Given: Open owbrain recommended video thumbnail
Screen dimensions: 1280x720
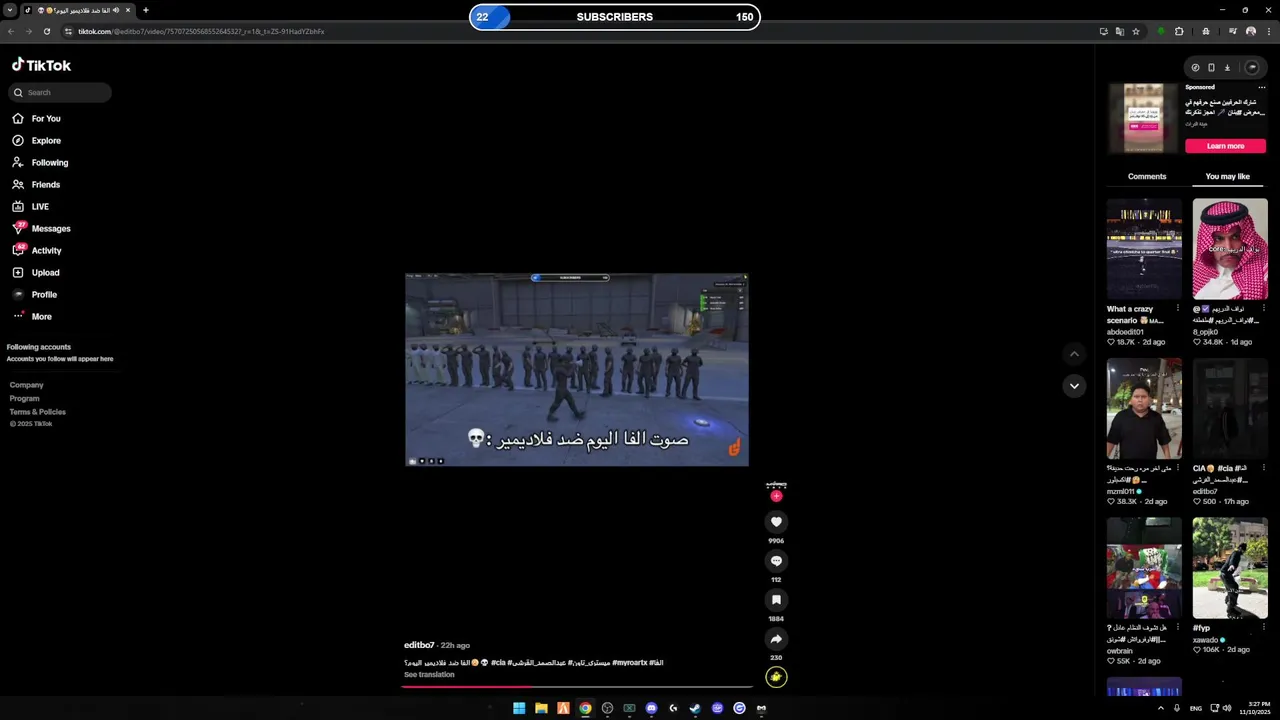Looking at the screenshot, I should tap(1144, 568).
